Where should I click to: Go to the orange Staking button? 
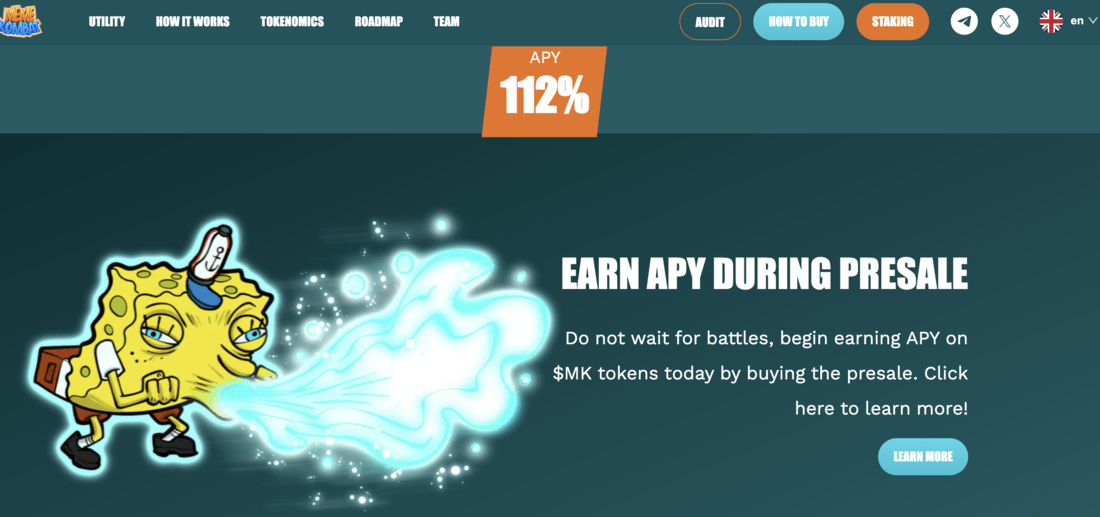click(x=892, y=22)
